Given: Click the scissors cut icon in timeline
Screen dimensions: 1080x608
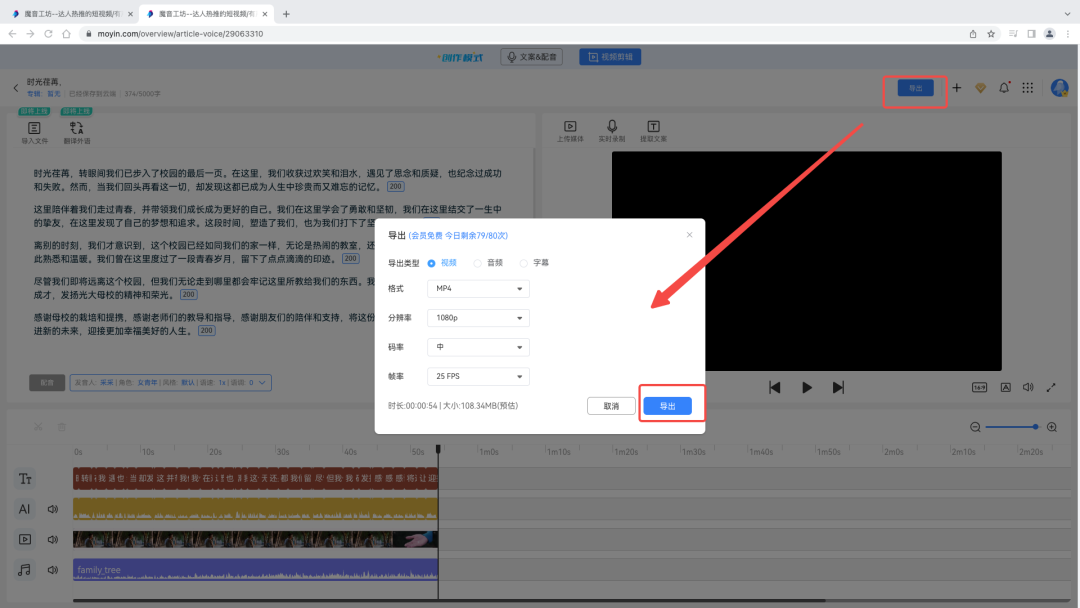Looking at the screenshot, I should pos(38,427).
